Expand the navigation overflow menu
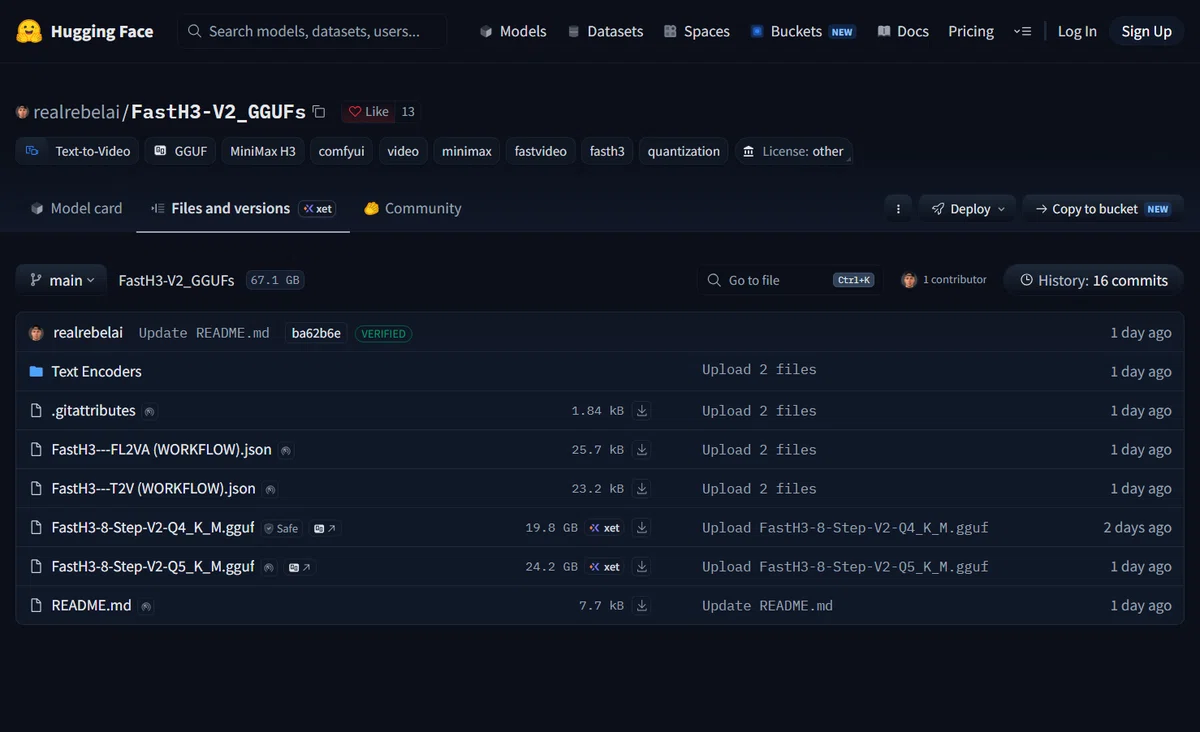 tap(1022, 31)
